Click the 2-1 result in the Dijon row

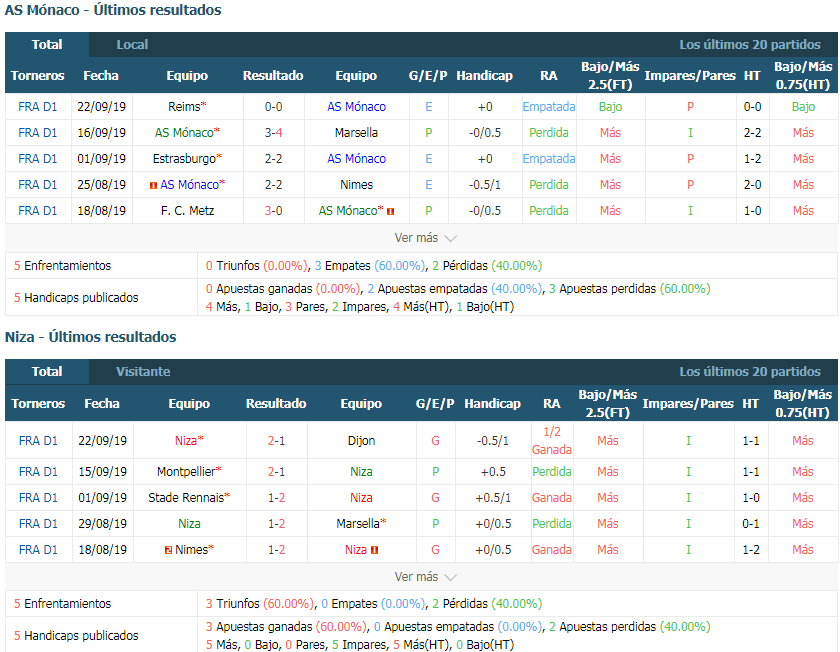pos(276,440)
